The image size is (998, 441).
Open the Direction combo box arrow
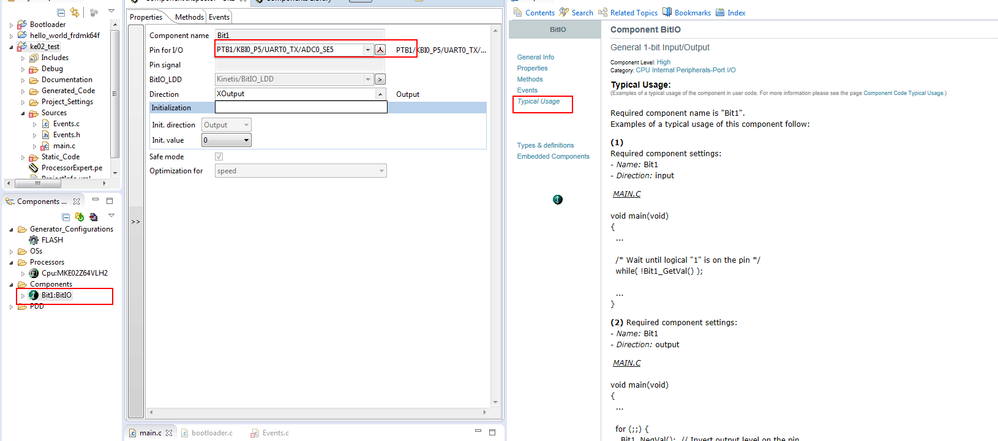click(x=381, y=94)
